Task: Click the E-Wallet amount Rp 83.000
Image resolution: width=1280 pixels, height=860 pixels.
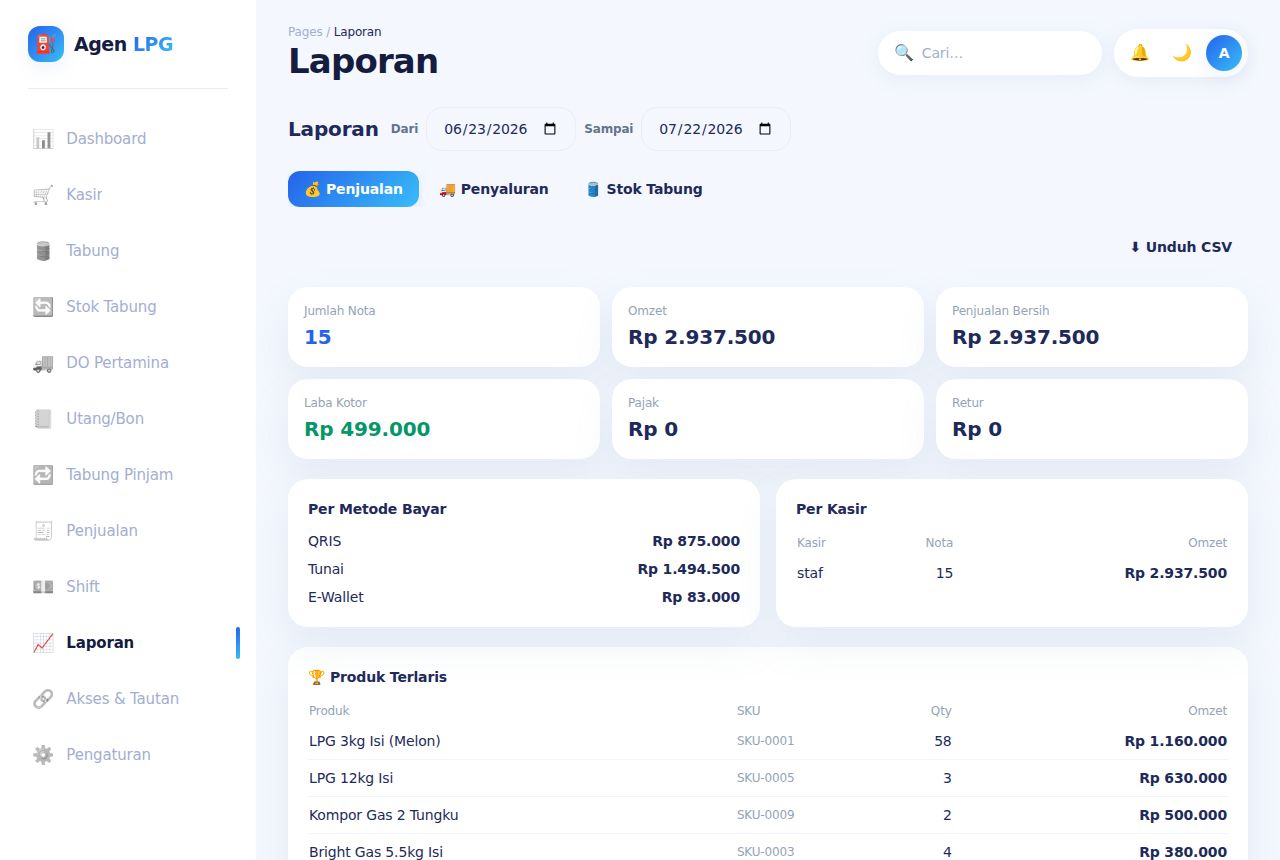Action: pyautogui.click(x=701, y=597)
